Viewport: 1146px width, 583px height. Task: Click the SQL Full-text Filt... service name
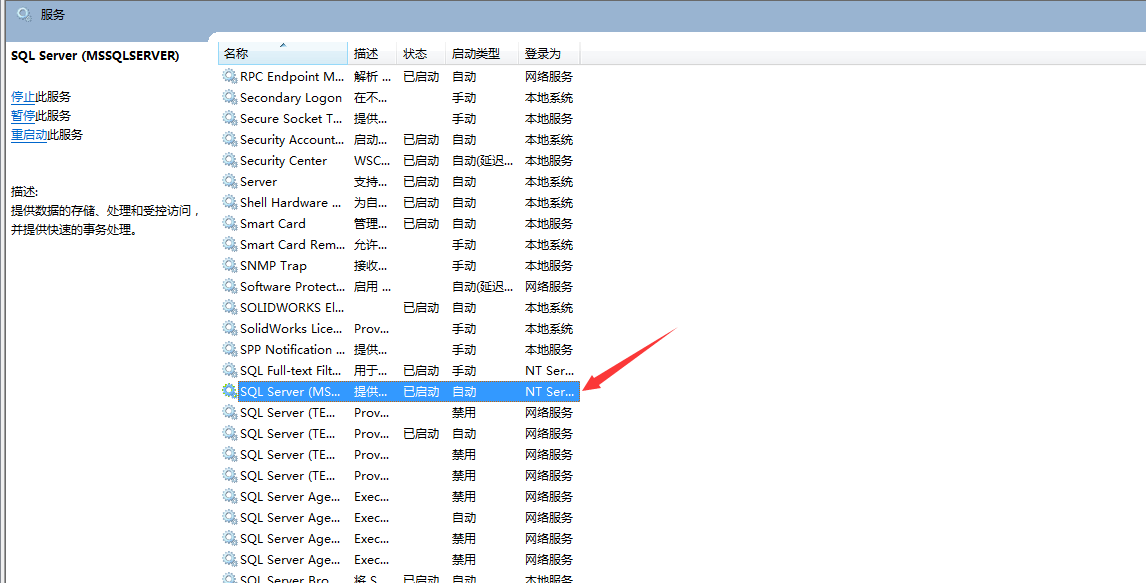pos(291,370)
